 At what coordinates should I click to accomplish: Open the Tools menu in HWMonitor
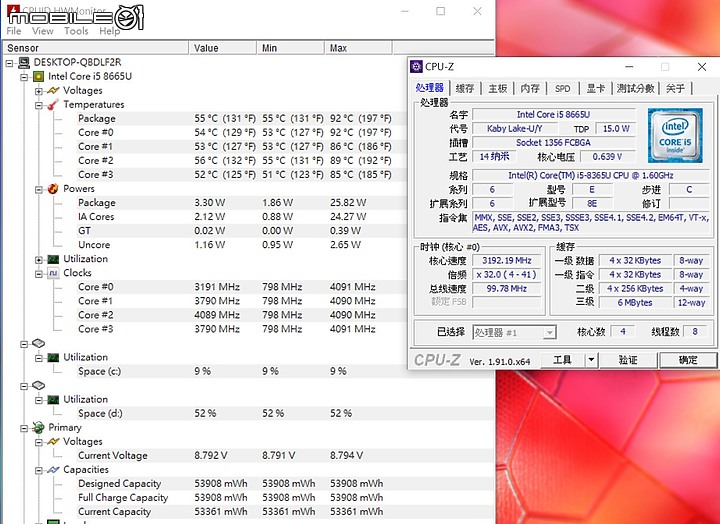click(x=76, y=31)
